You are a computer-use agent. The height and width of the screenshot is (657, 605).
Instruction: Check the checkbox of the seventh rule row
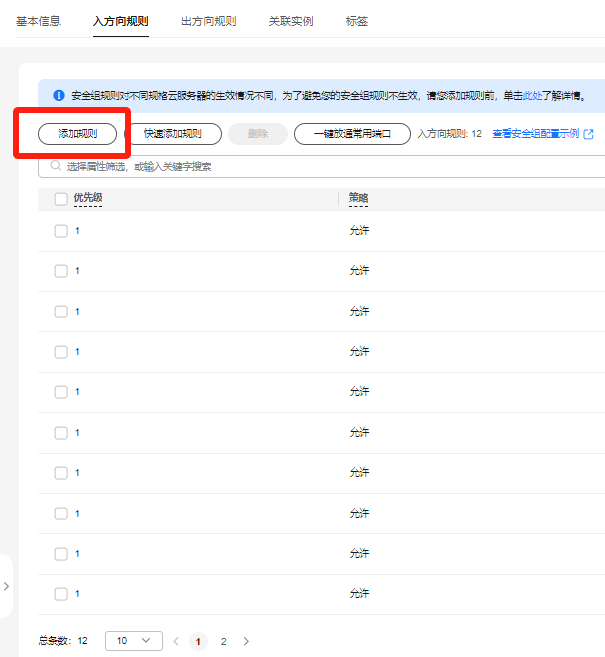click(61, 473)
